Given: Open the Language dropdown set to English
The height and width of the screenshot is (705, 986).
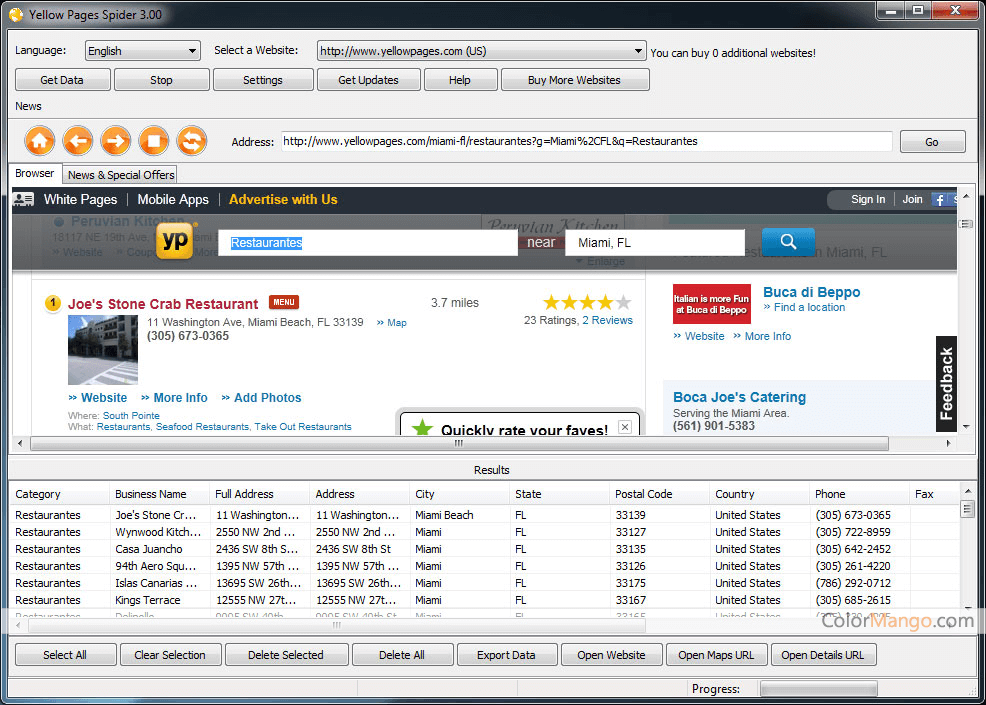Looking at the screenshot, I should 142,51.
